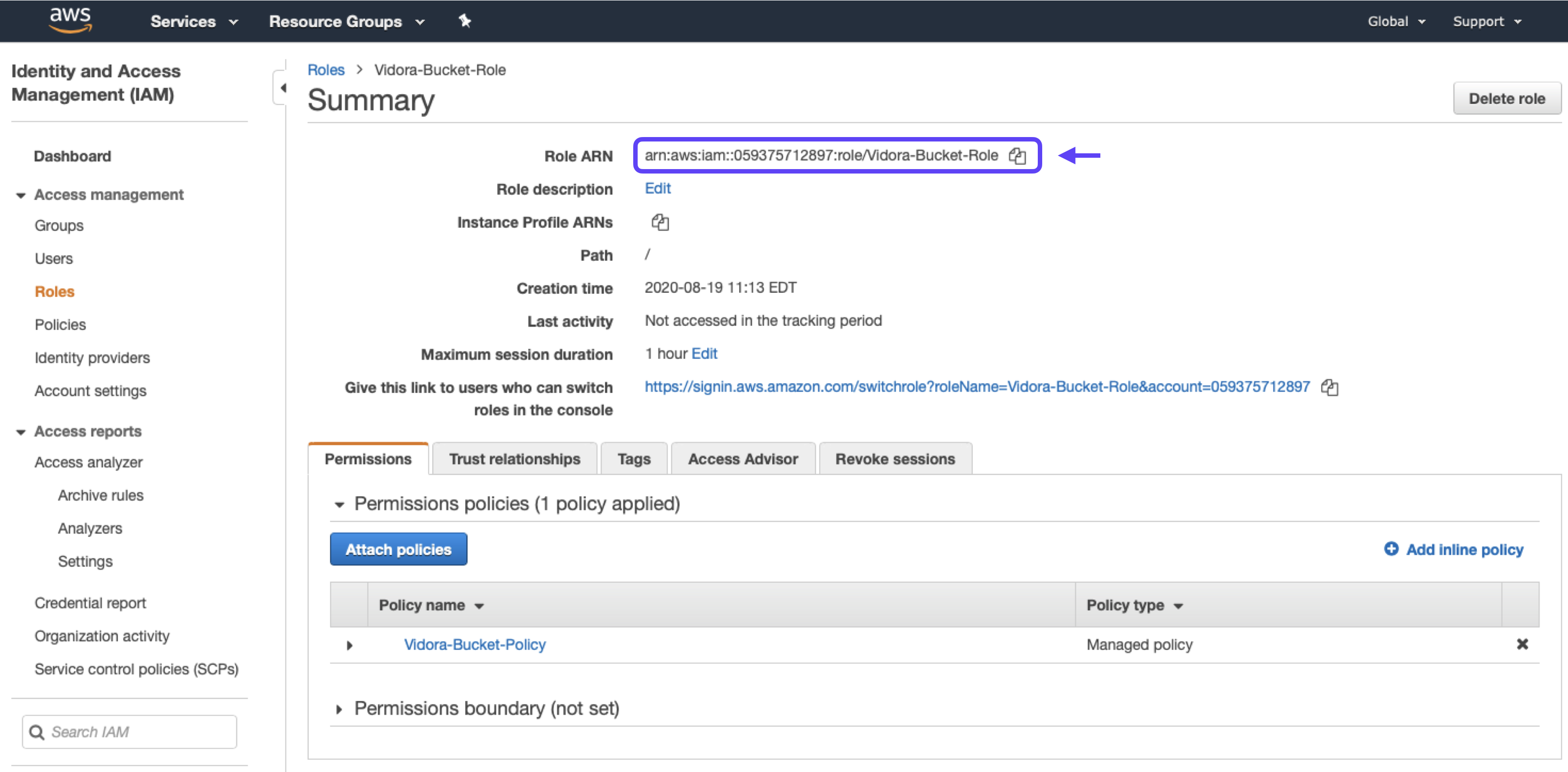
Task: Expand the Vidora-Bucket-Policy row details
Action: 349,645
